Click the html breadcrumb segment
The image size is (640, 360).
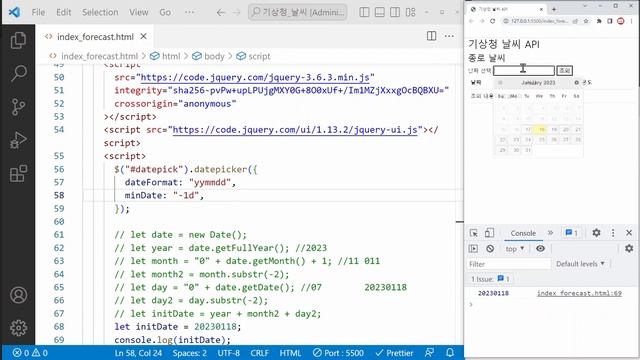pos(165,56)
